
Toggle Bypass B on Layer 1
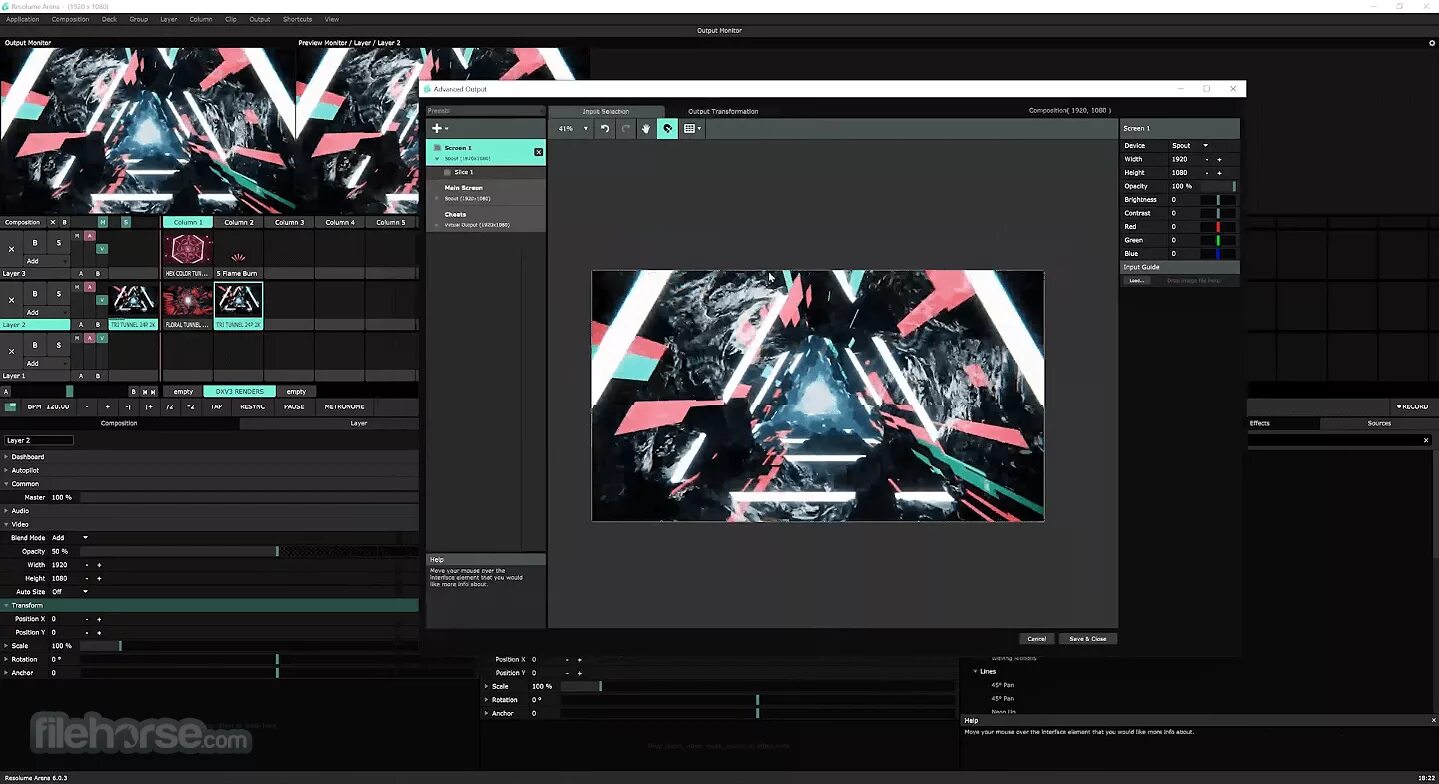coord(35,345)
